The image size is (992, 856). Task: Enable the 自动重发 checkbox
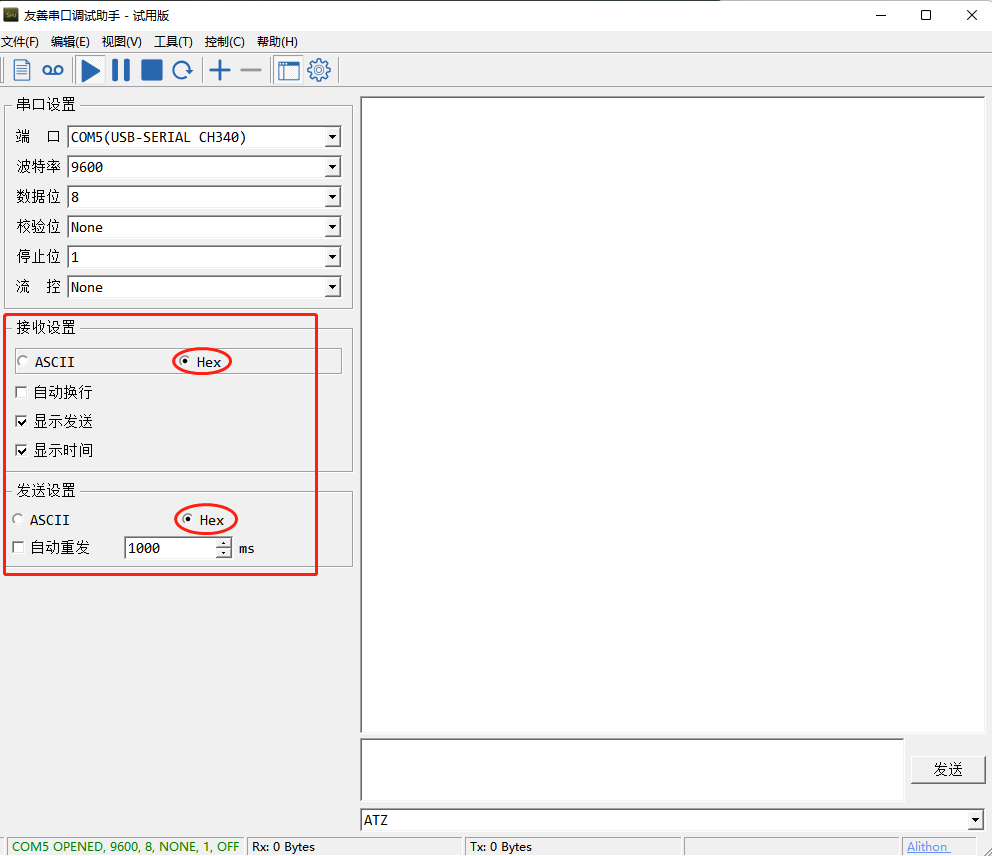18,547
